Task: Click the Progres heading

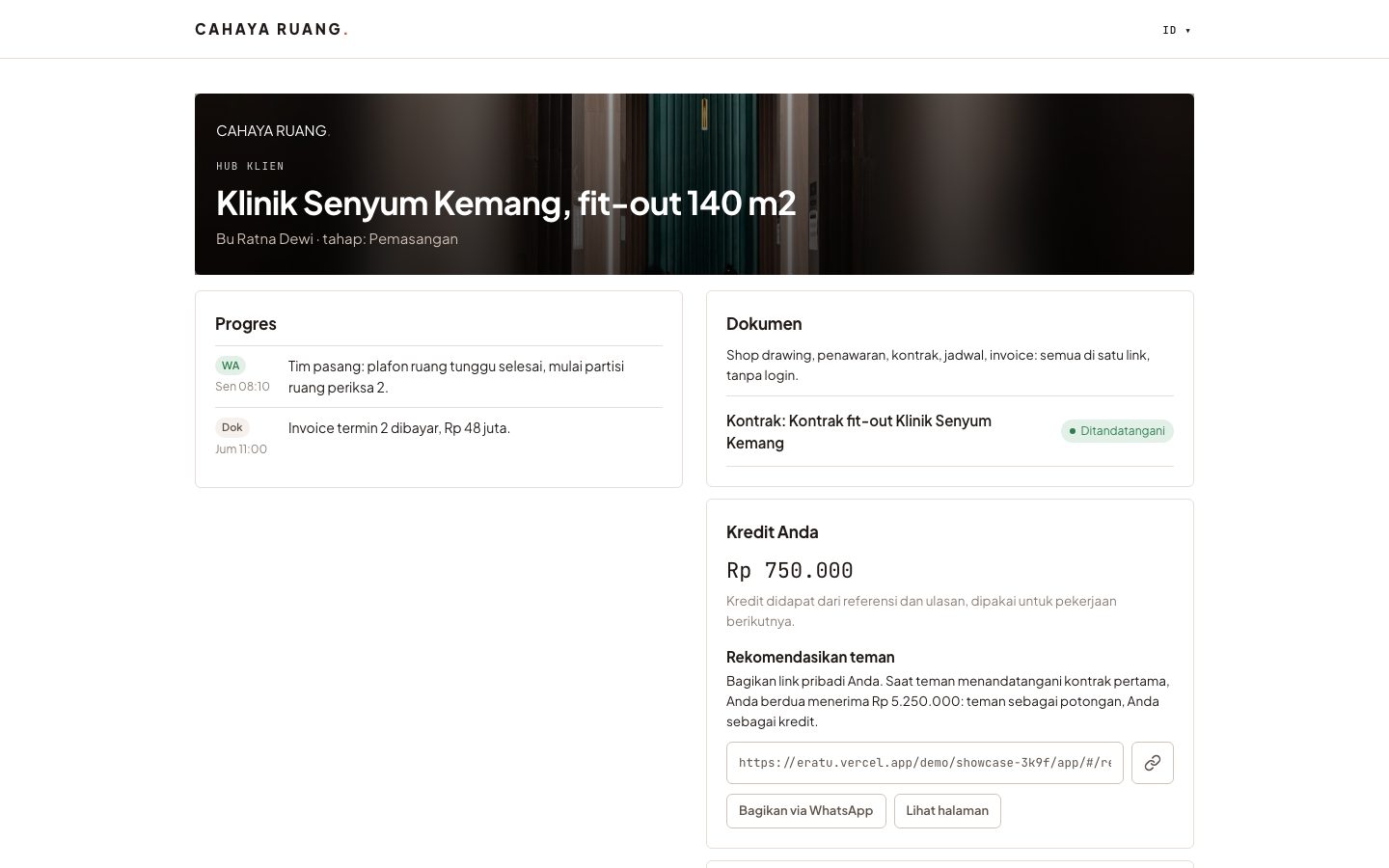Action: pos(246,324)
